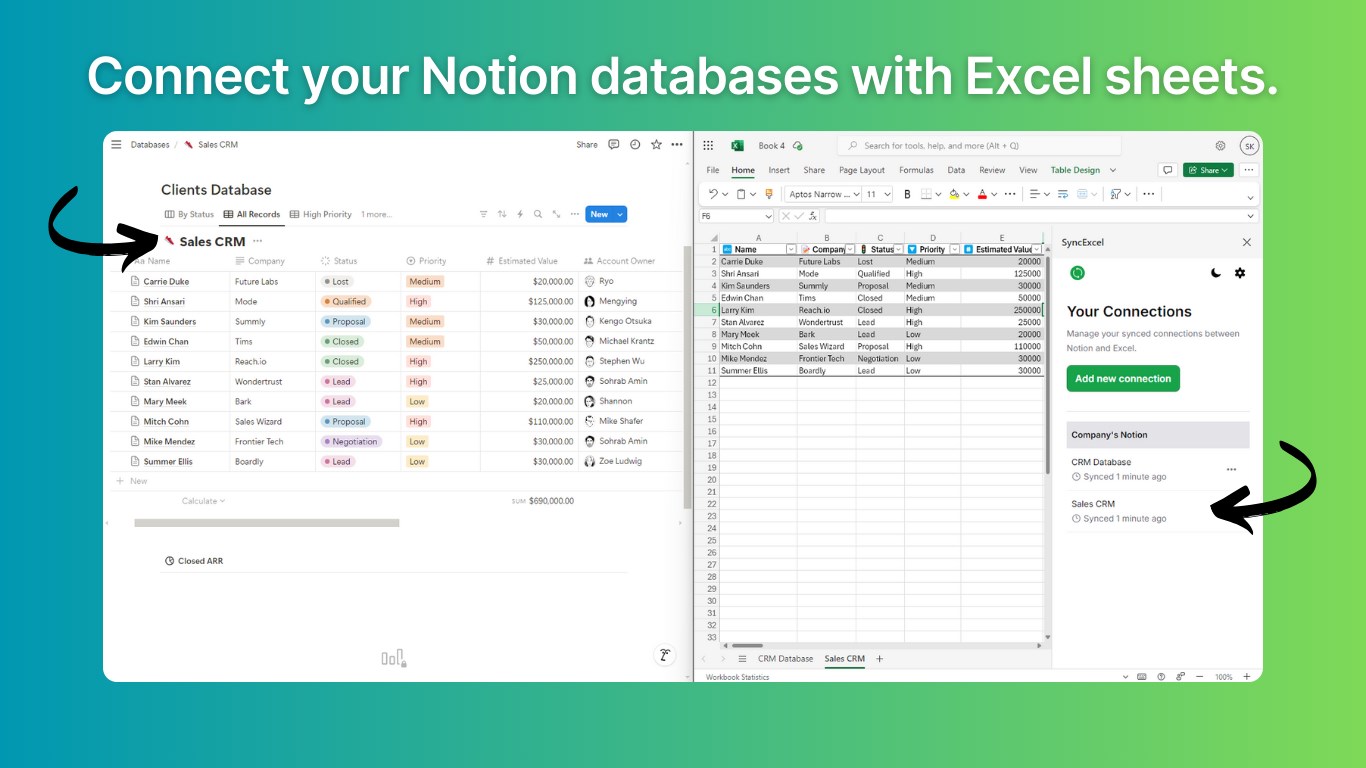
Task: Show Notion '1 more...' views
Action: coord(376,214)
